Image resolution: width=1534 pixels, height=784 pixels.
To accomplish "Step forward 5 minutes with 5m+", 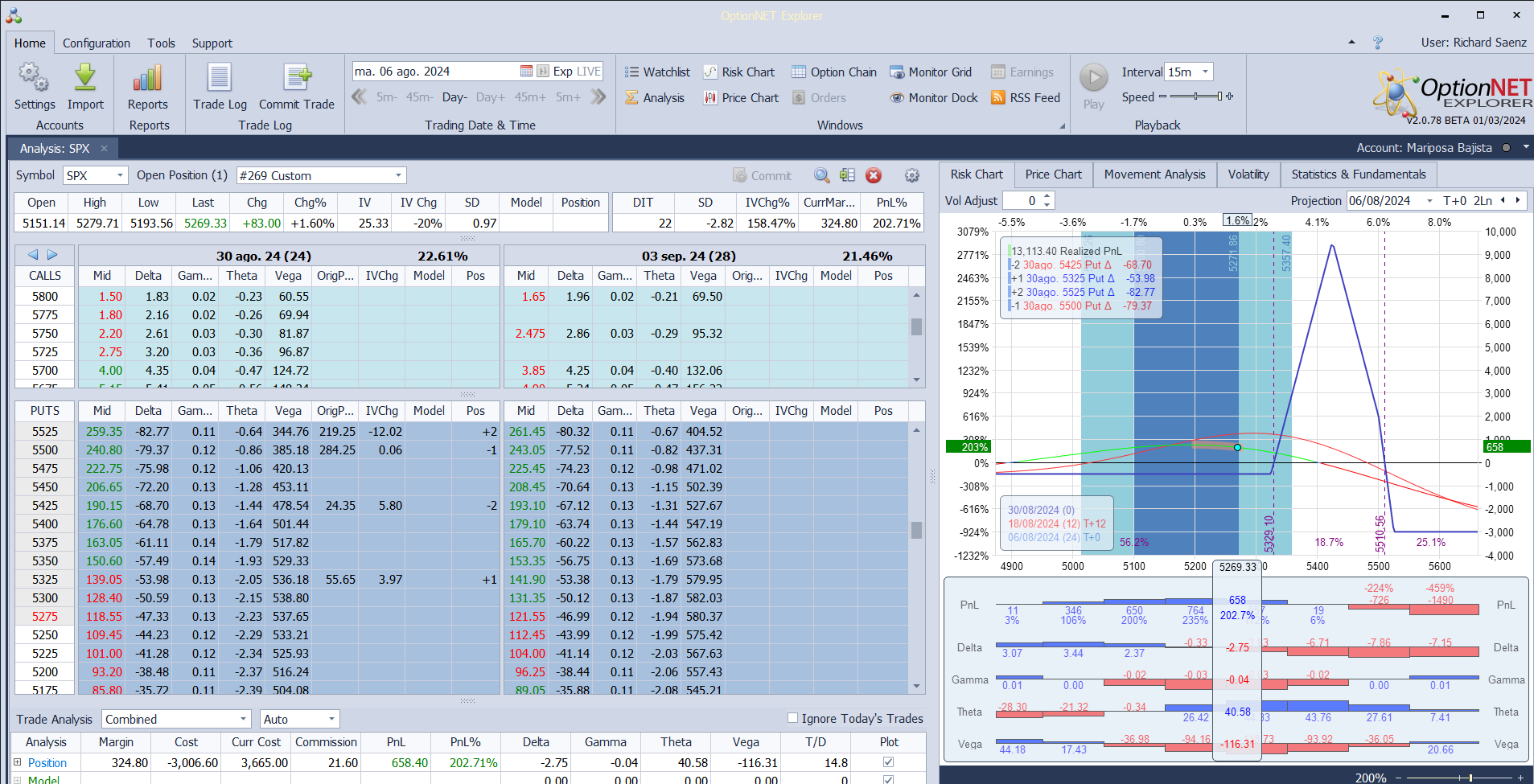I will coord(568,97).
